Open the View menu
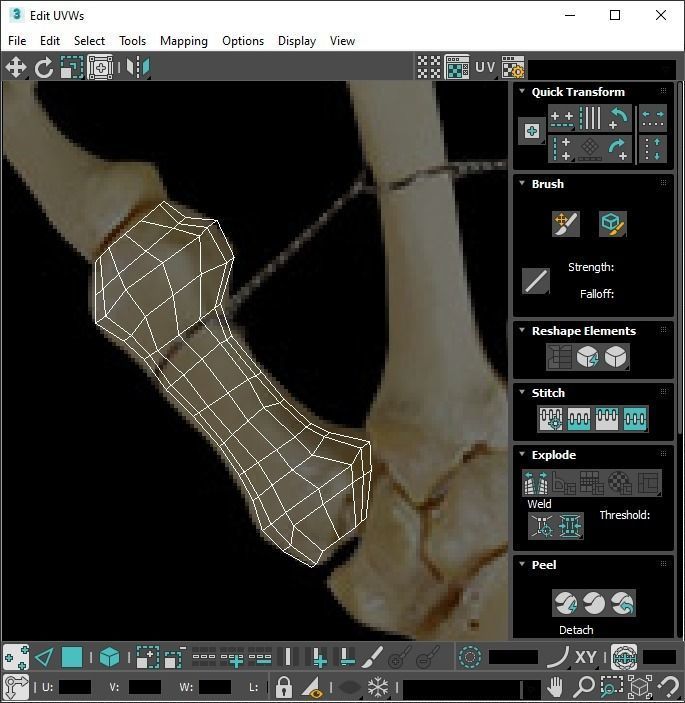 [342, 41]
